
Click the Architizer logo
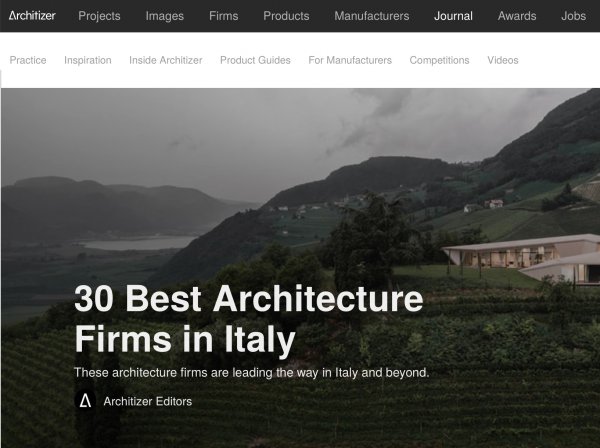(32, 16)
